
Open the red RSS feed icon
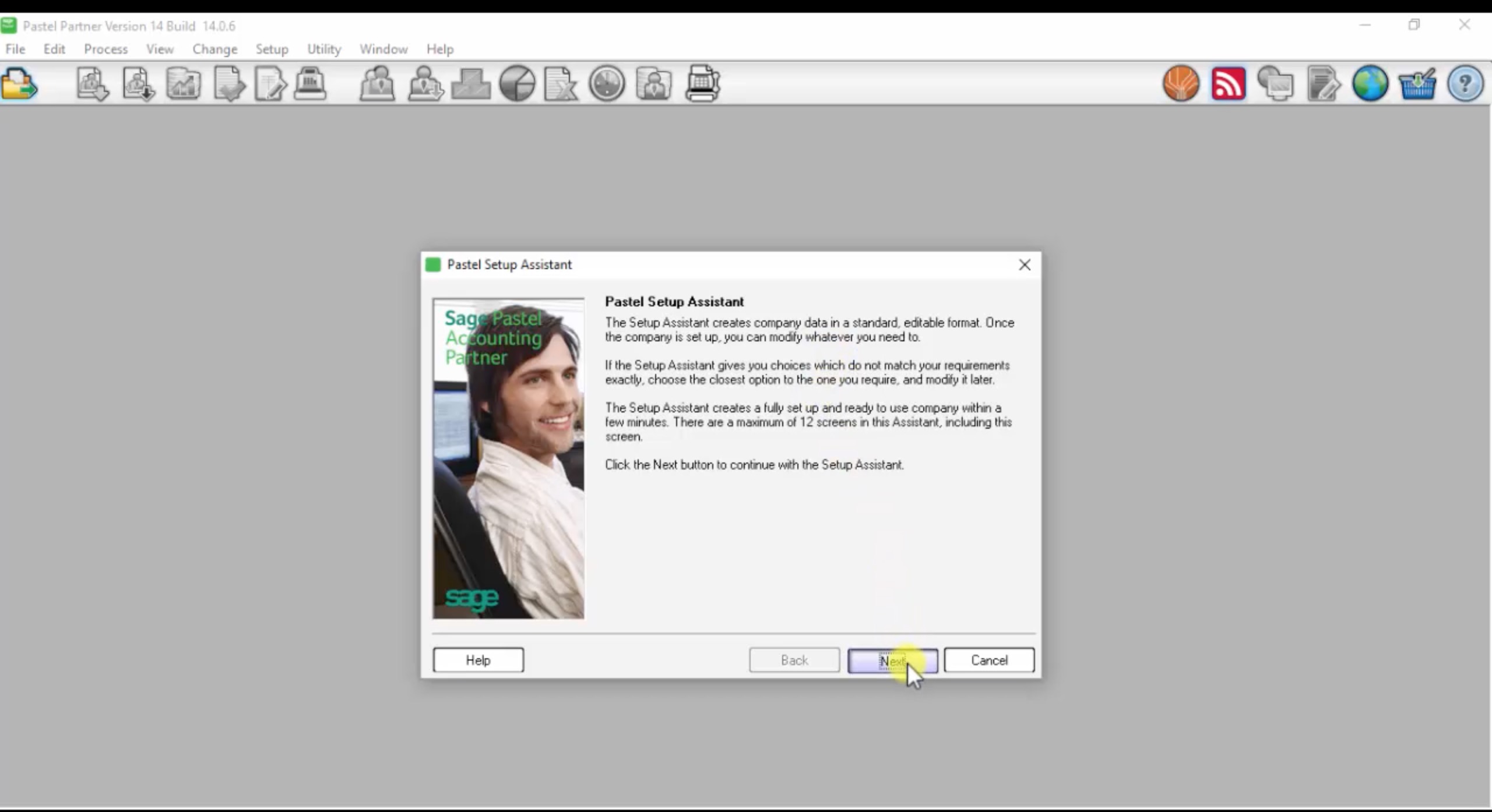pyautogui.click(x=1228, y=84)
